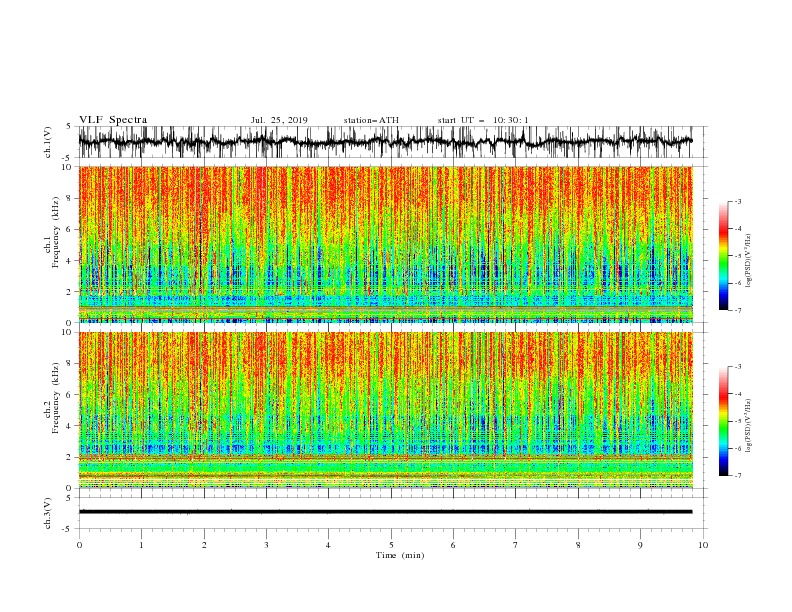Click the ch.3 flat waveform trace
This screenshot has height=612, width=792.
pyautogui.click(x=385, y=512)
